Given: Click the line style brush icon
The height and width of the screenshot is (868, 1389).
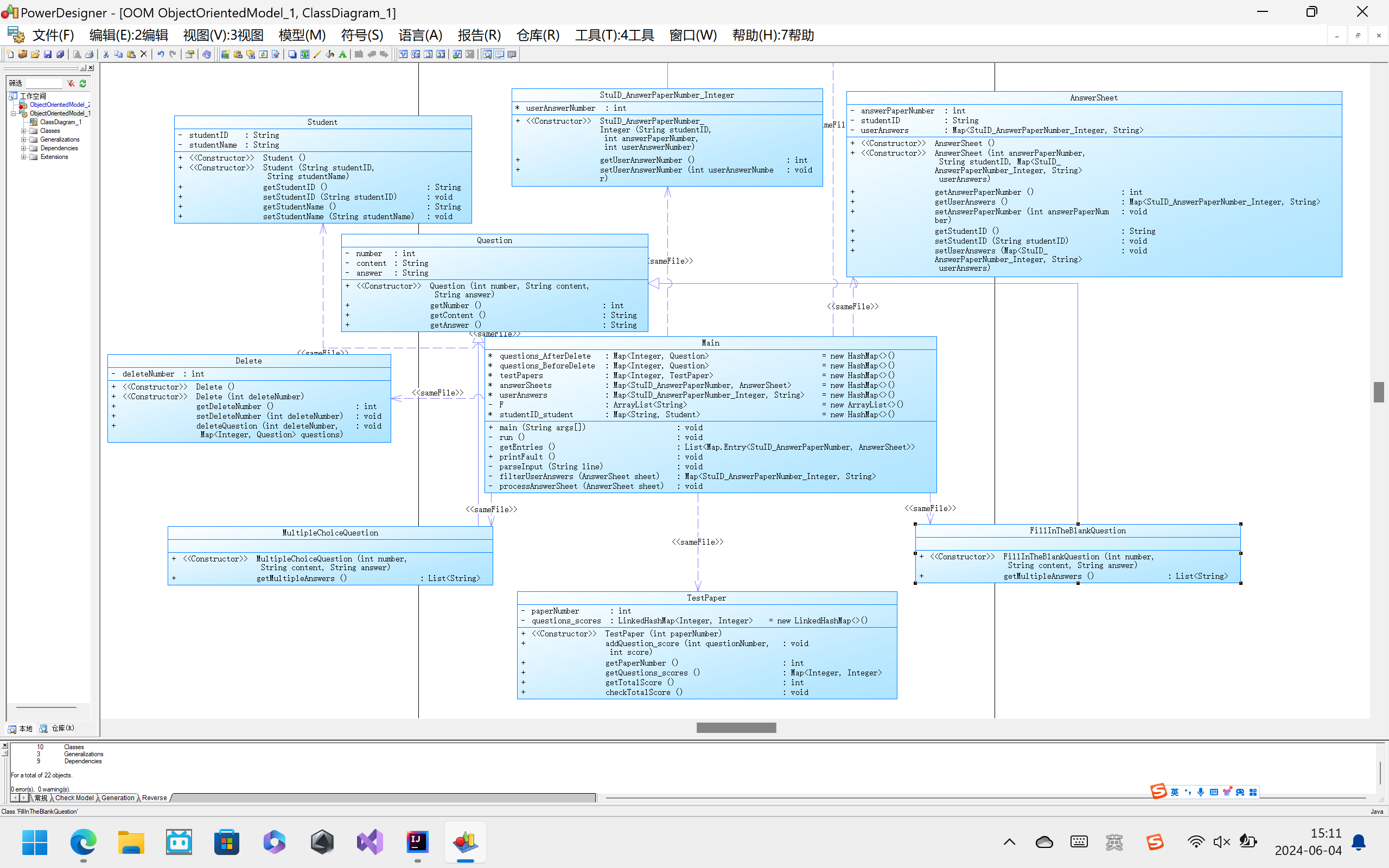Looking at the screenshot, I should pos(317,55).
